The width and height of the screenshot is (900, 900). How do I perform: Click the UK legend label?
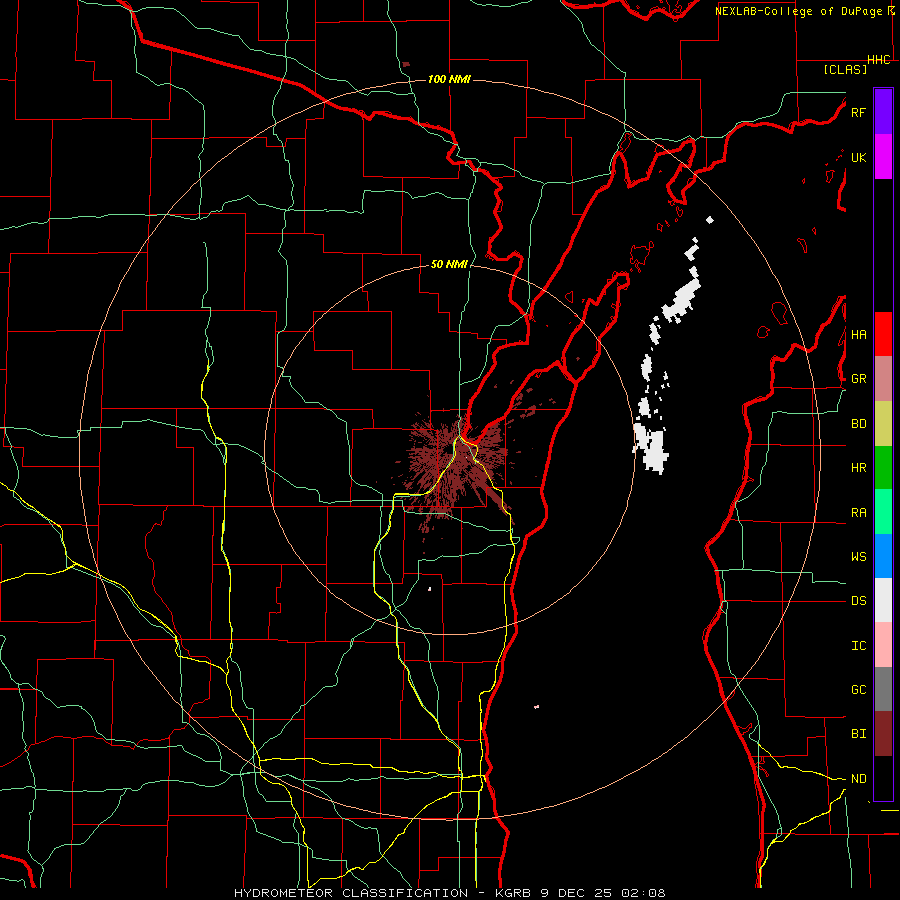click(858, 157)
